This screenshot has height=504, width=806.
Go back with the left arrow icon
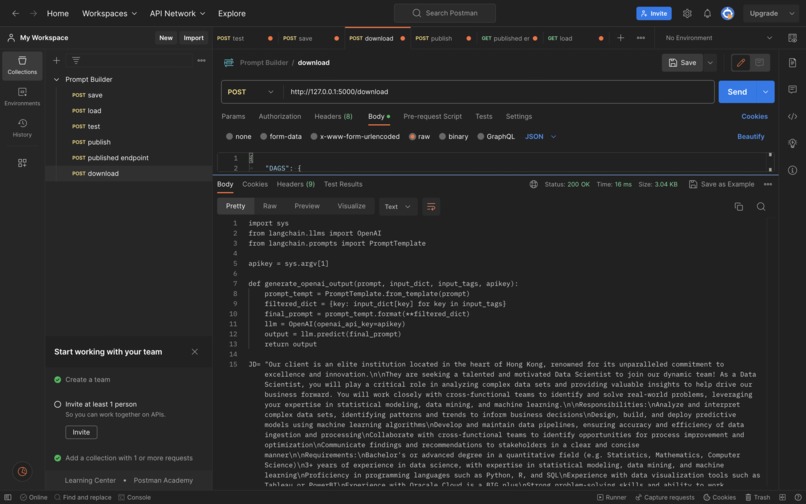pos(15,13)
